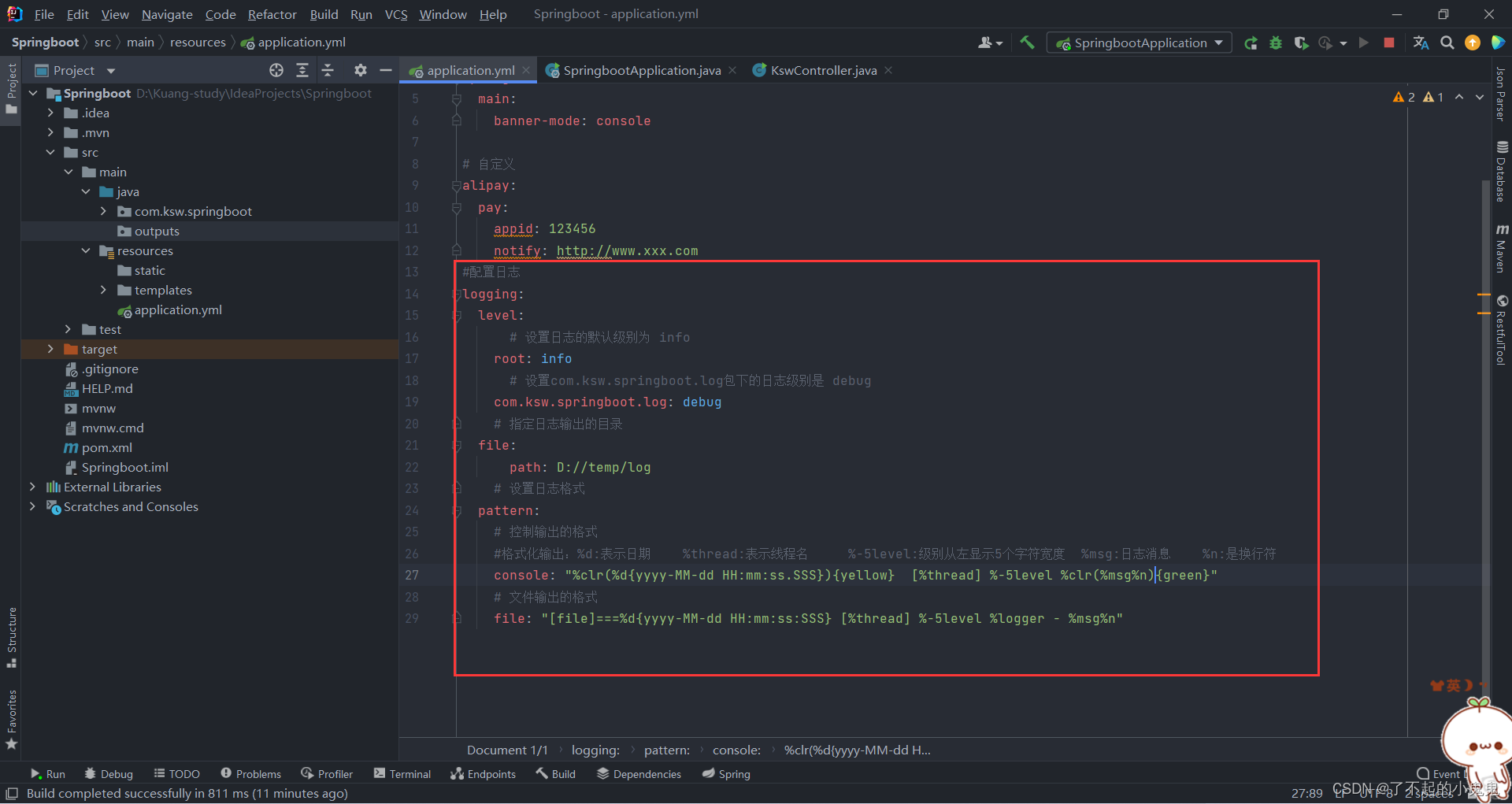Screen dimensions: 1512x804
Task: Open the Navigate menu
Action: click(167, 14)
